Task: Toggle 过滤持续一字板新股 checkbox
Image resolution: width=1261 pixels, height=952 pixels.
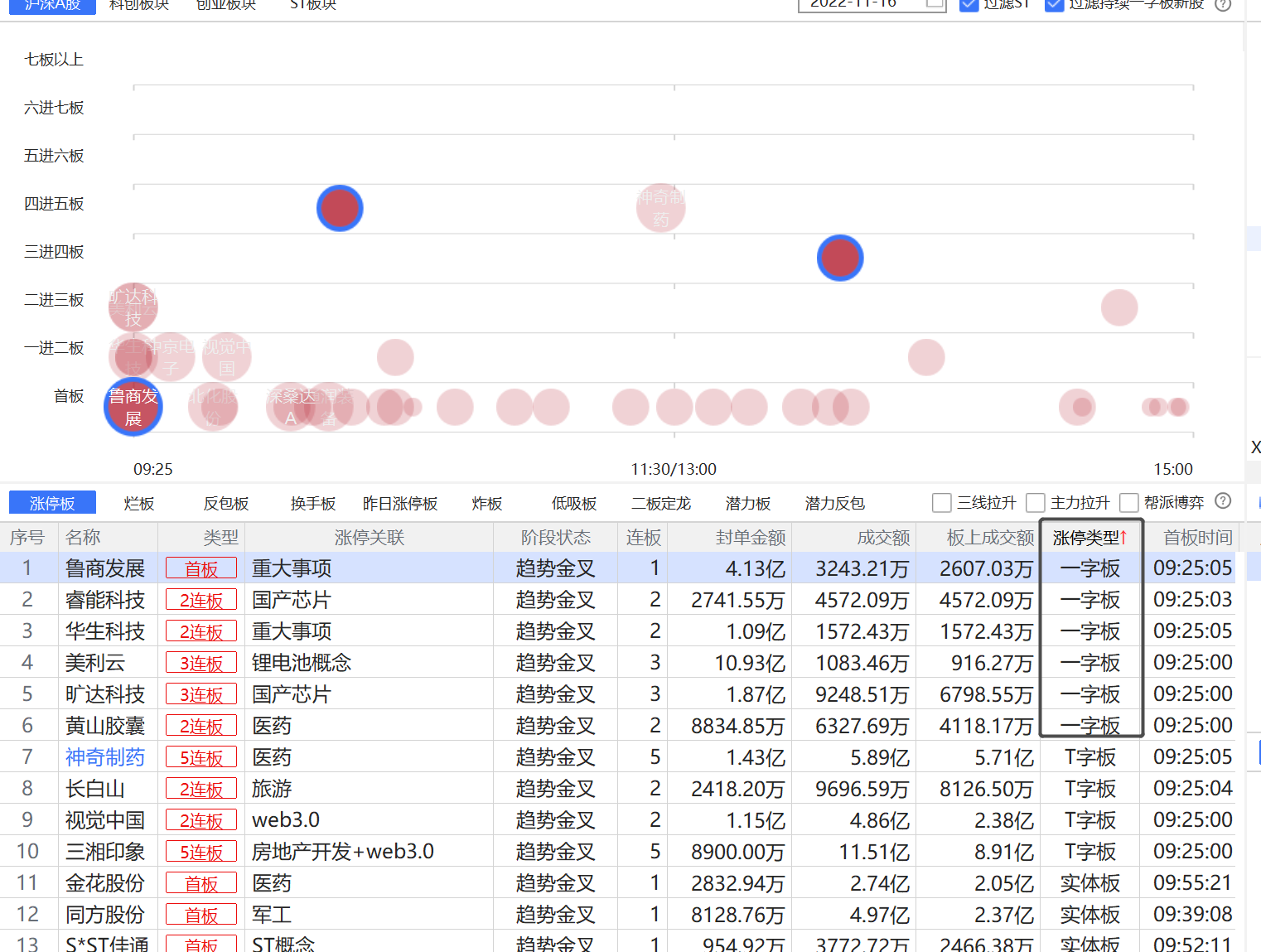Action: [x=1054, y=4]
